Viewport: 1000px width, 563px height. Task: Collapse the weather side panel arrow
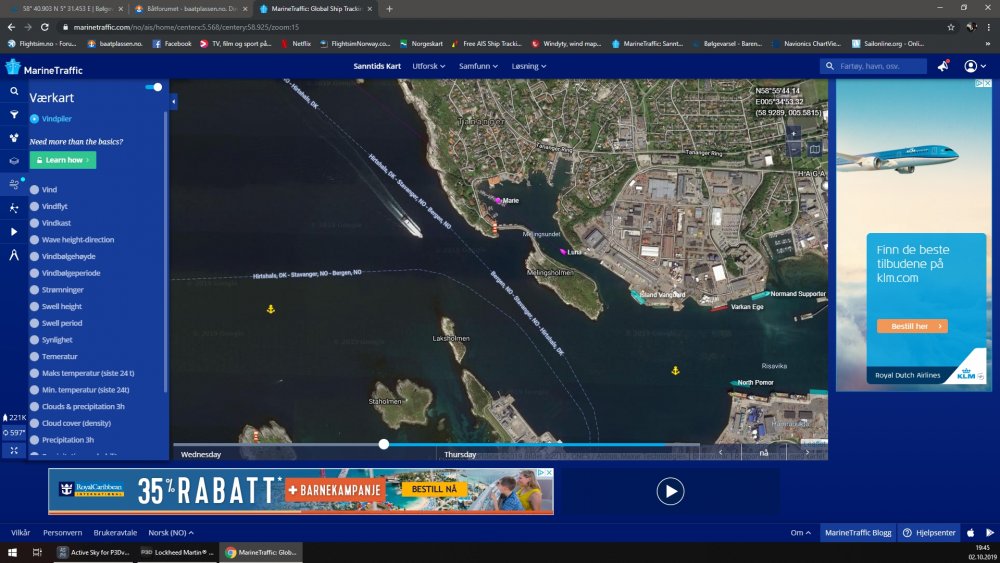click(173, 101)
